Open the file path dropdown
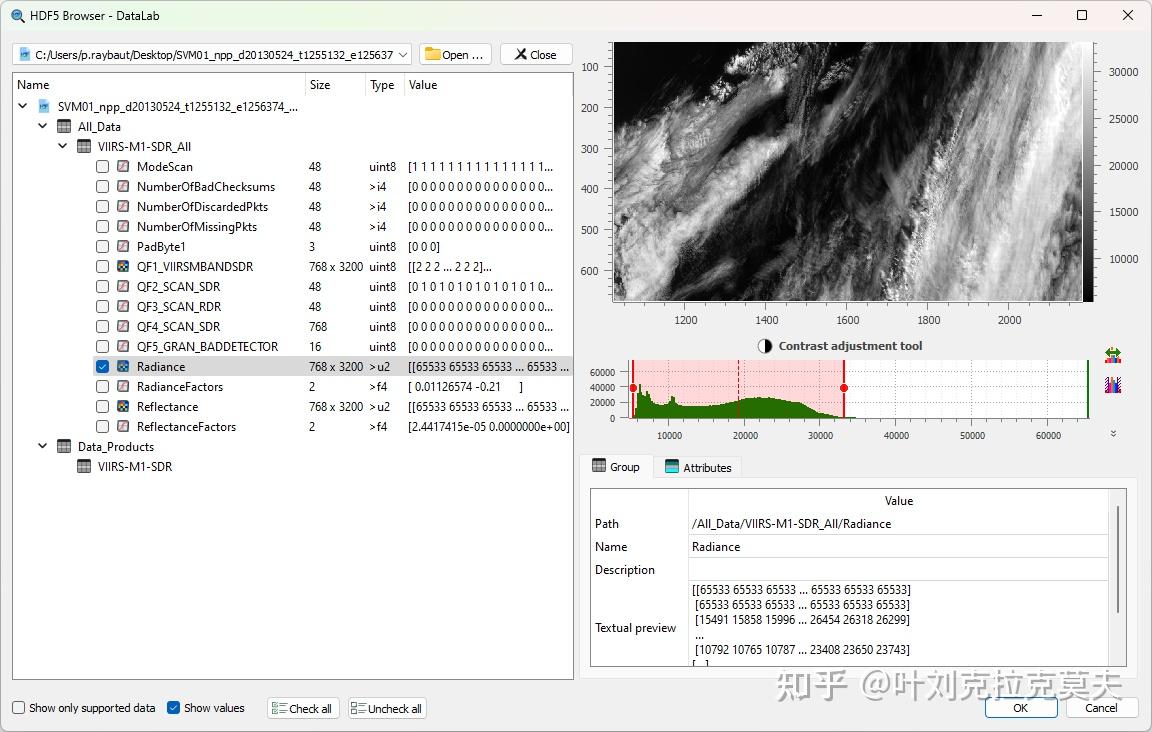1152x732 pixels. [x=403, y=55]
